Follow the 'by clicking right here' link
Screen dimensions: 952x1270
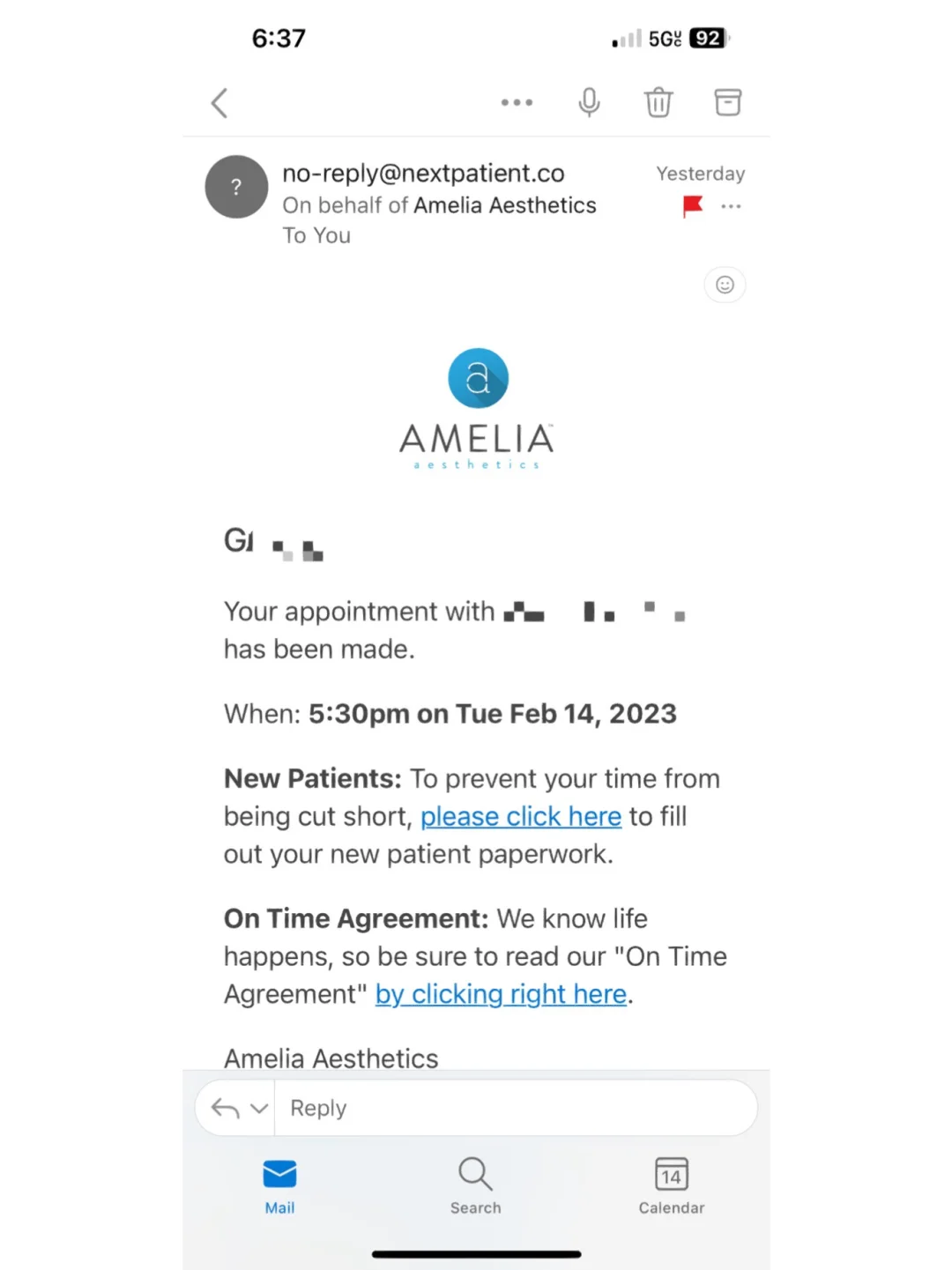501,994
